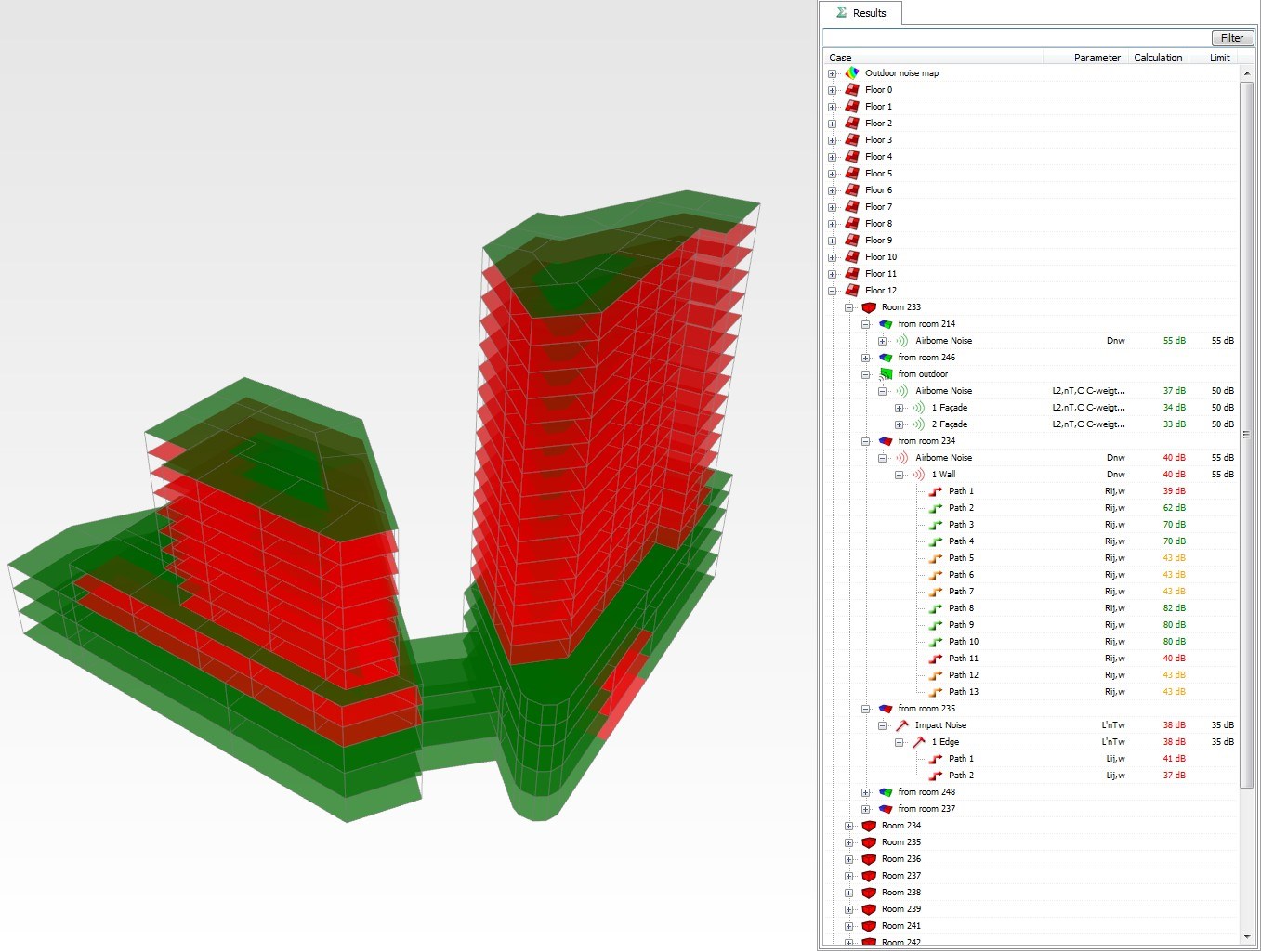Viewport: 1261px width, 952px height.
Task: Expand the 'from room 246' node
Action: 866,359
